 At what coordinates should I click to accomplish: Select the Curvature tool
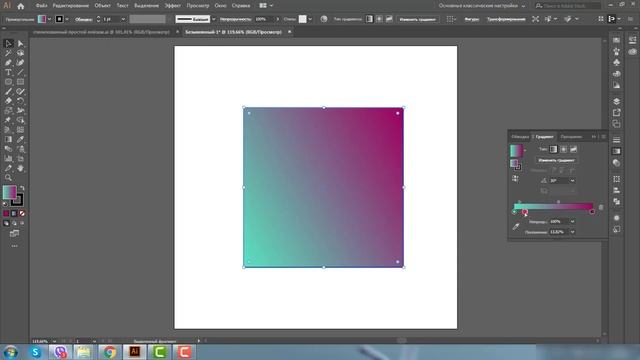pyautogui.click(x=20, y=62)
